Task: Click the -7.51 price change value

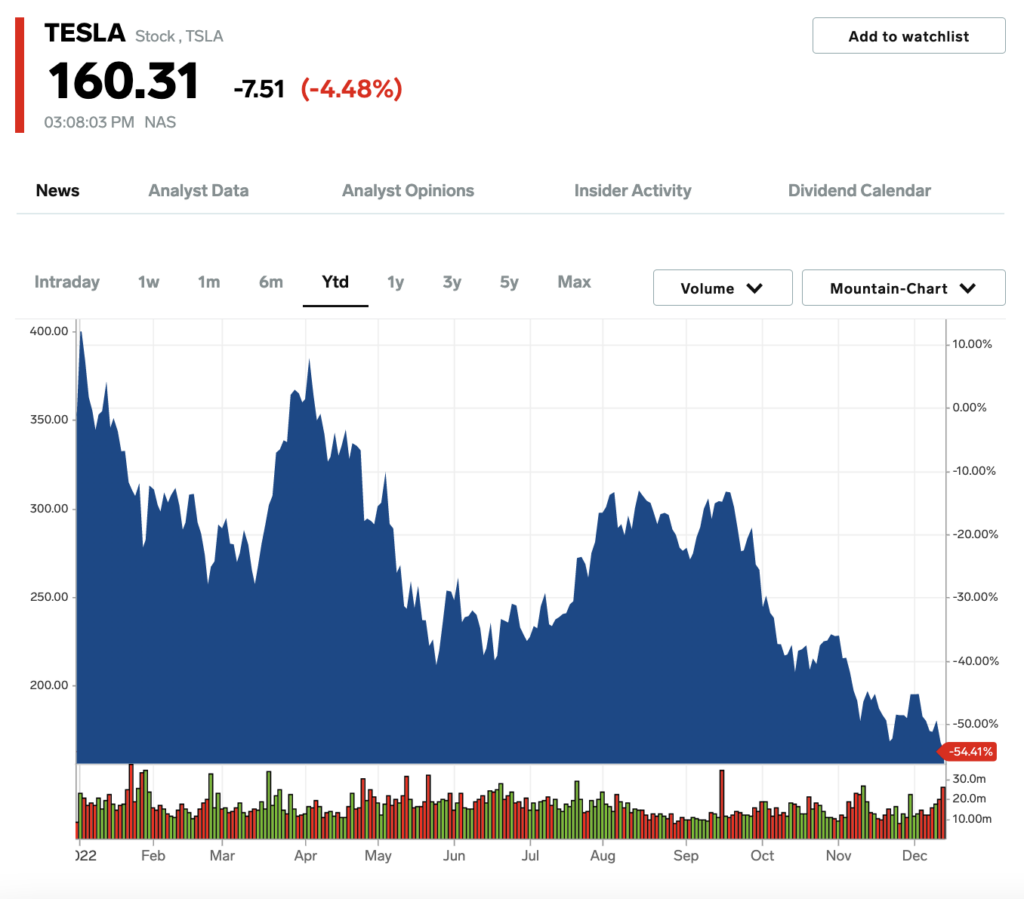Action: coord(259,89)
